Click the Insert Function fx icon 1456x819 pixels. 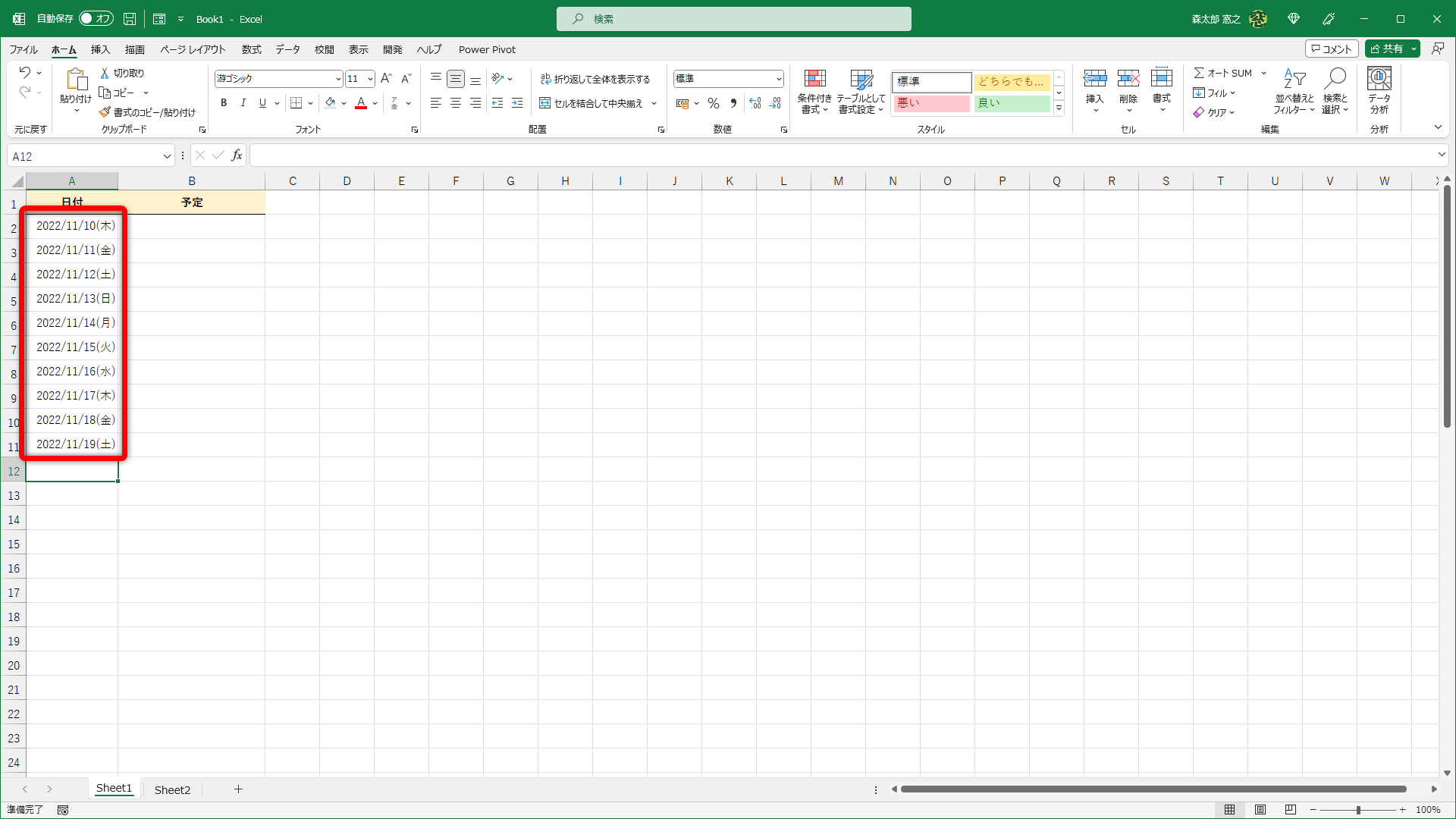237,155
